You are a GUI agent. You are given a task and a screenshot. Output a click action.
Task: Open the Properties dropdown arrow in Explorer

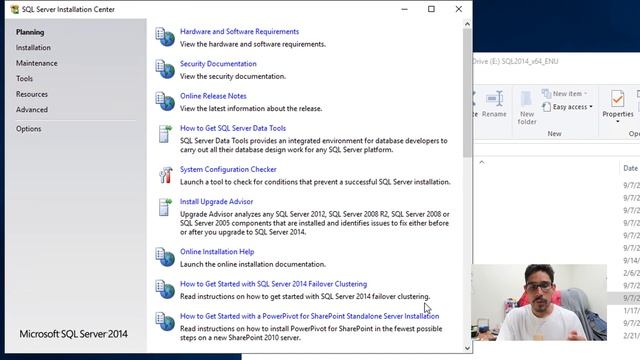618,122
